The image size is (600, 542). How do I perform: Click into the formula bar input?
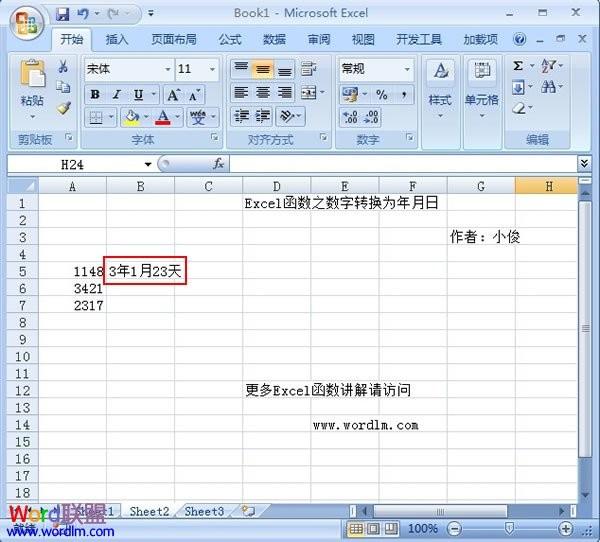pos(403,164)
